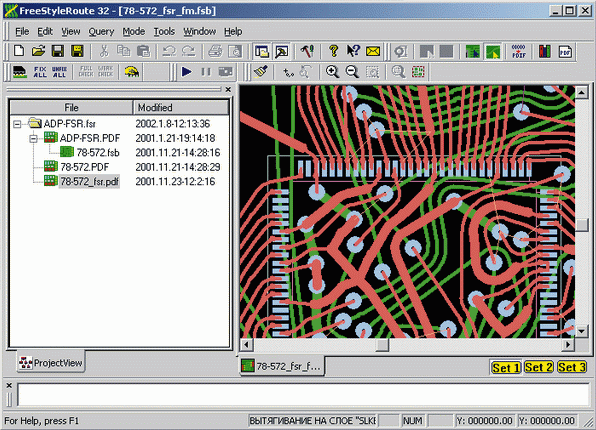The height and width of the screenshot is (430, 596).
Task: Toggle the project view window icon
Action: pos(262,51)
